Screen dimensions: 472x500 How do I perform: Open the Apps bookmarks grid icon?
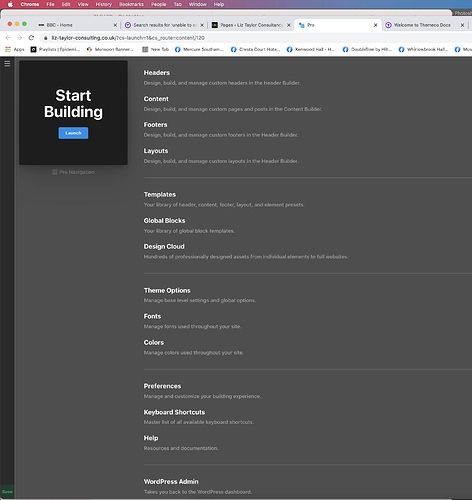pyautogui.click(x=8, y=49)
